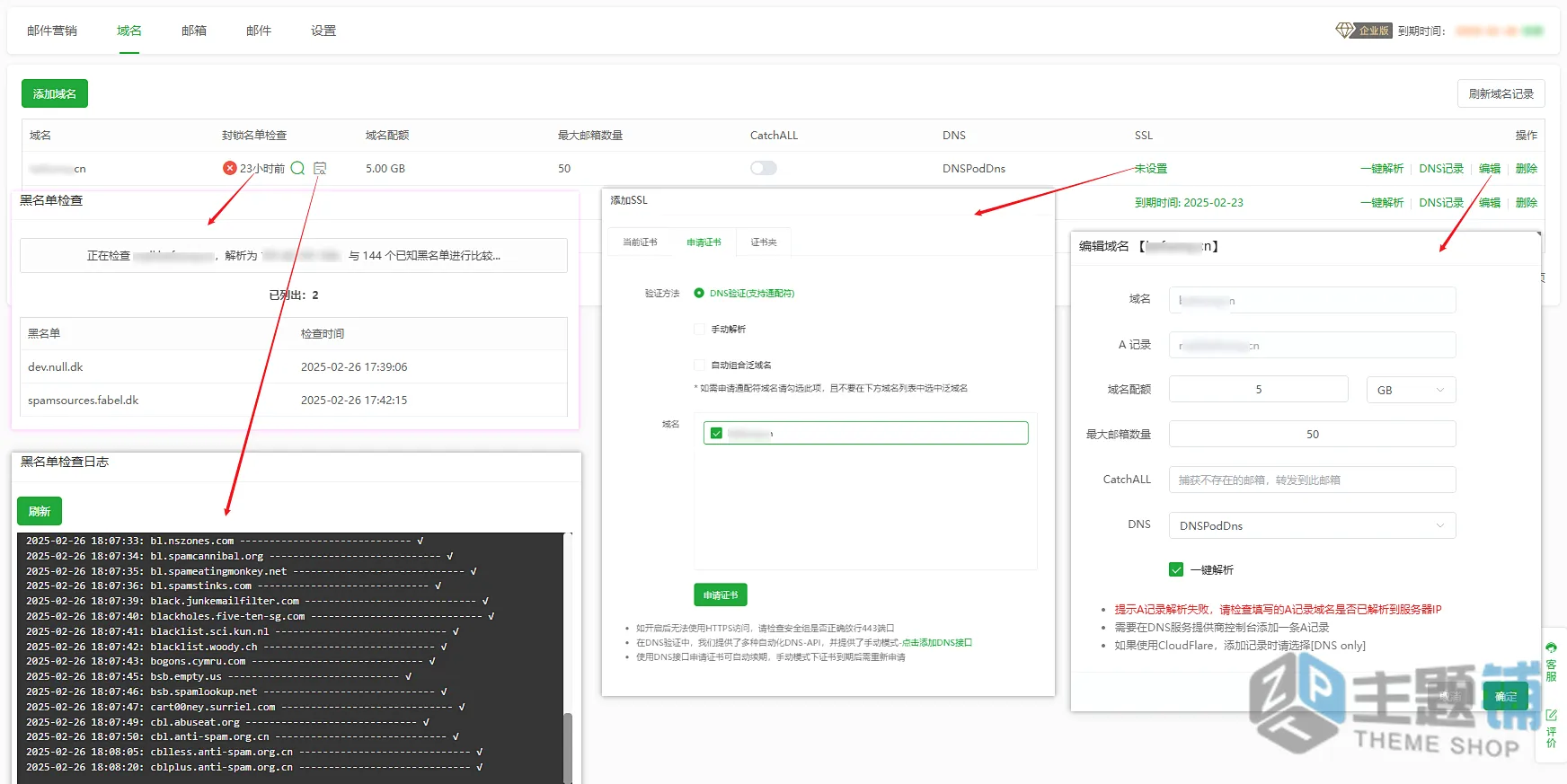Viewport: 1567px width, 784px height.
Task: Click the 最大邮箱数量 input field
Action: [x=1312, y=434]
